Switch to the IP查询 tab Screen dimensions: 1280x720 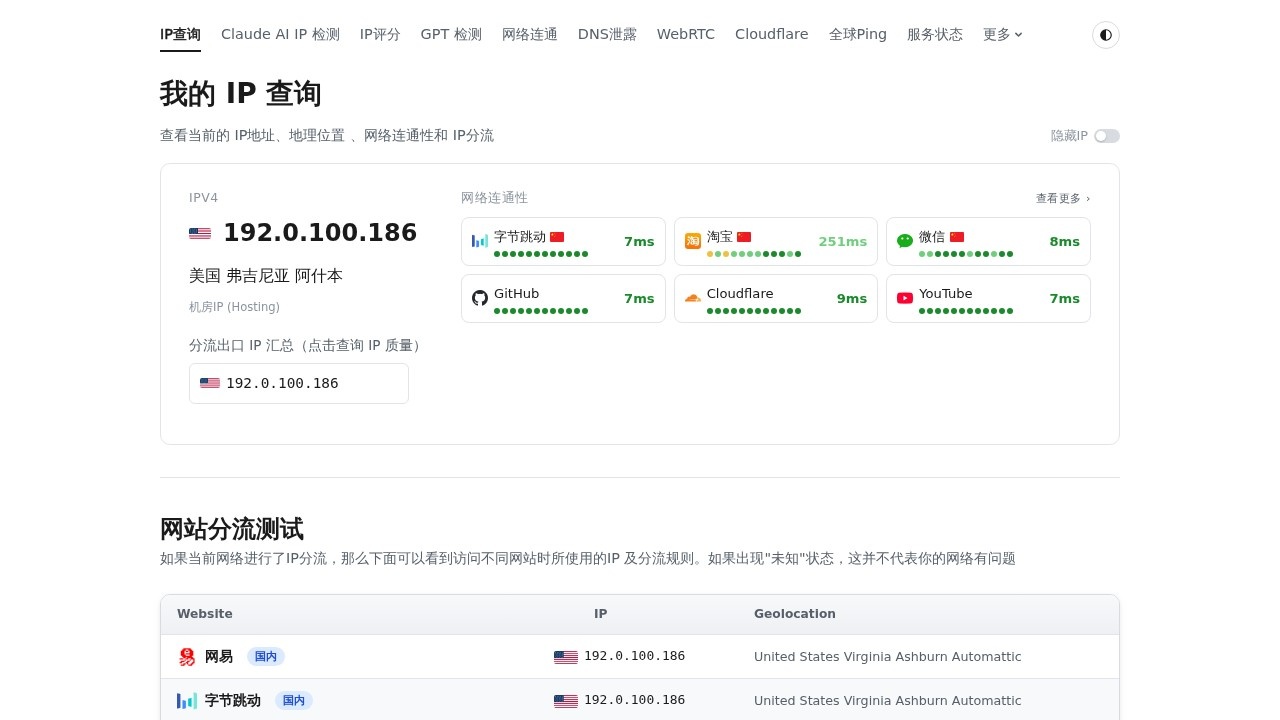[x=180, y=34]
